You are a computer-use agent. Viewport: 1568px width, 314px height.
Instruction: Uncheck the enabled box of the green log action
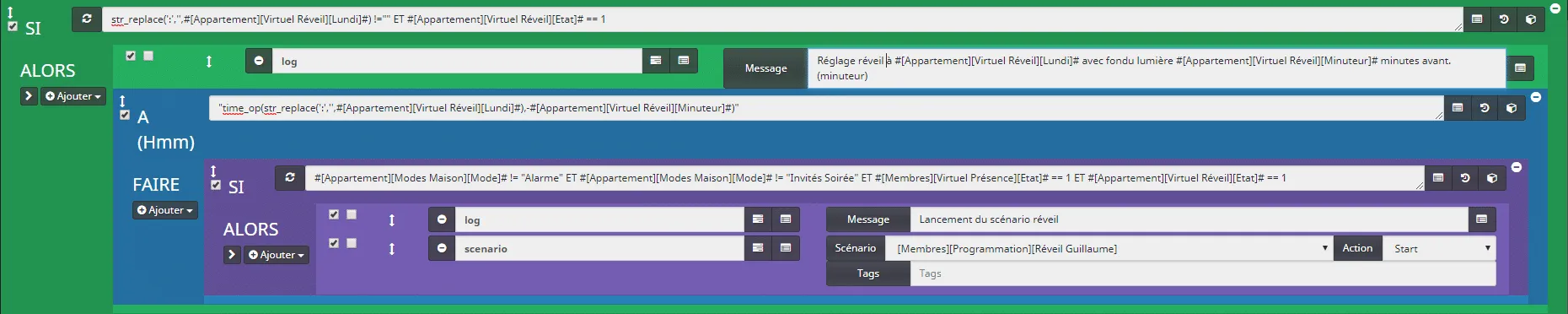(131, 56)
